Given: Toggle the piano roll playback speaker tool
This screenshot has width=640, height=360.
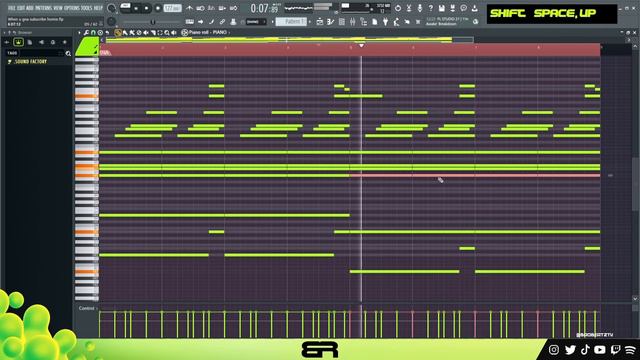Looking at the screenshot, I should point(174,33).
